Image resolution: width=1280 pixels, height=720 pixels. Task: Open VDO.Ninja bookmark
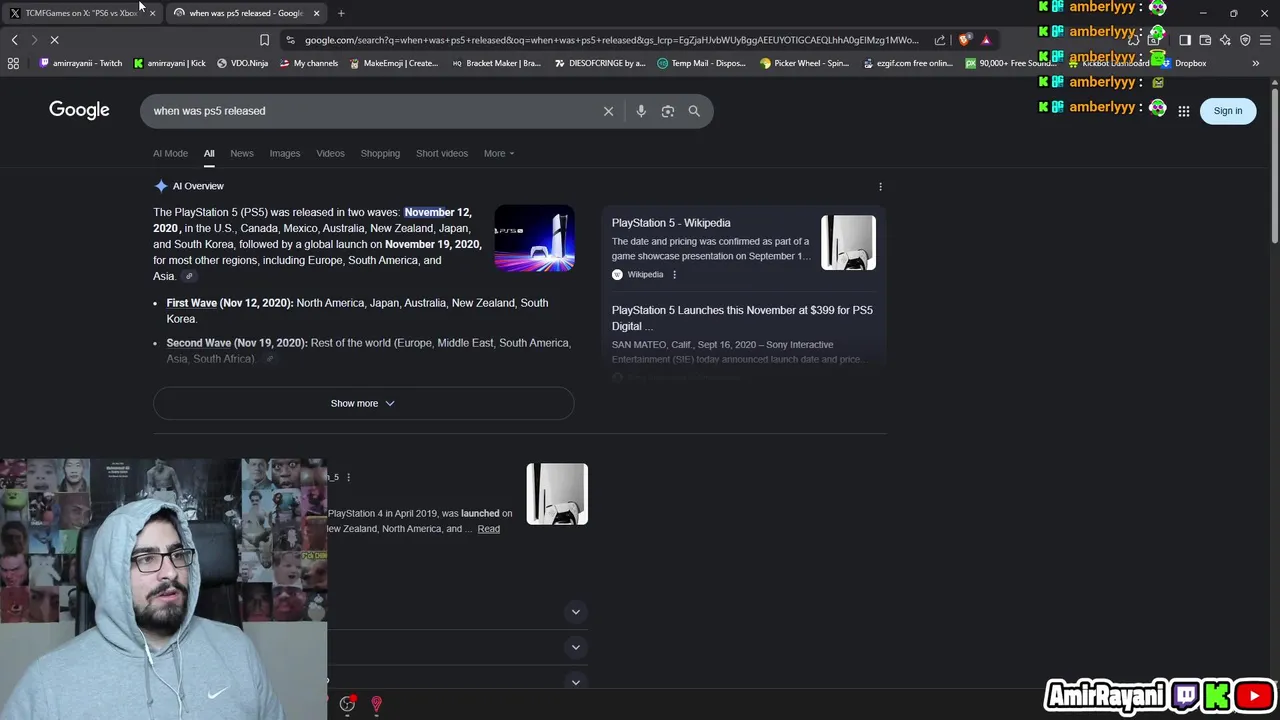(242, 63)
